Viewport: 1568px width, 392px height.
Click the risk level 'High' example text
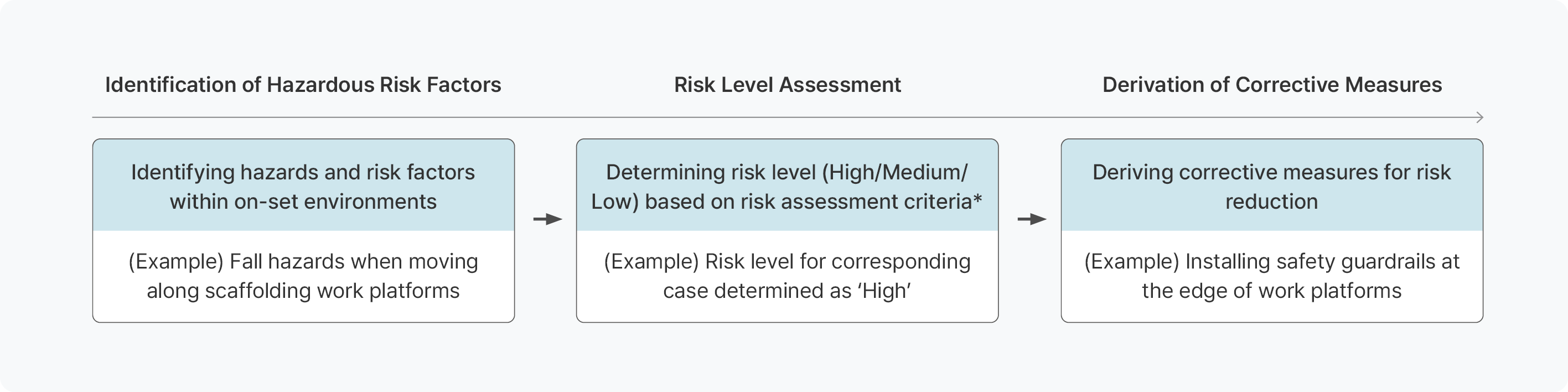coord(787,276)
